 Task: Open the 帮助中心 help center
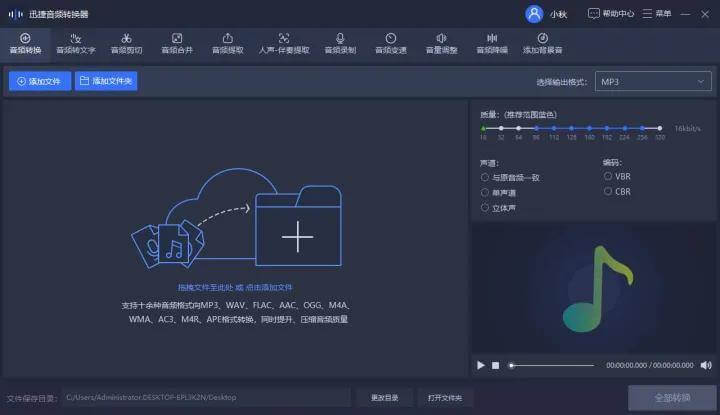tap(611, 14)
